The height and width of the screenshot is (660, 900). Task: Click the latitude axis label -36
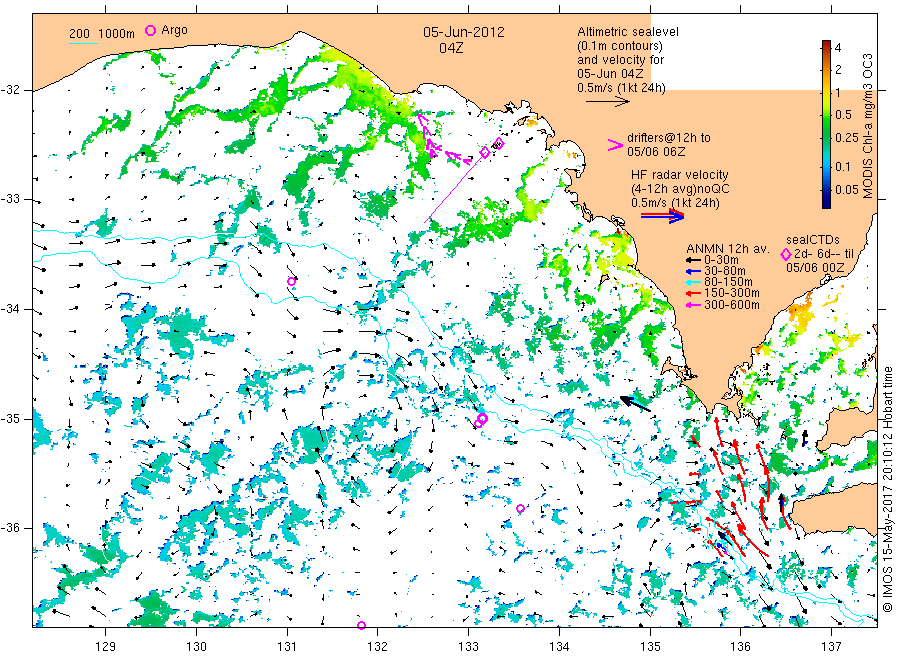[10, 528]
